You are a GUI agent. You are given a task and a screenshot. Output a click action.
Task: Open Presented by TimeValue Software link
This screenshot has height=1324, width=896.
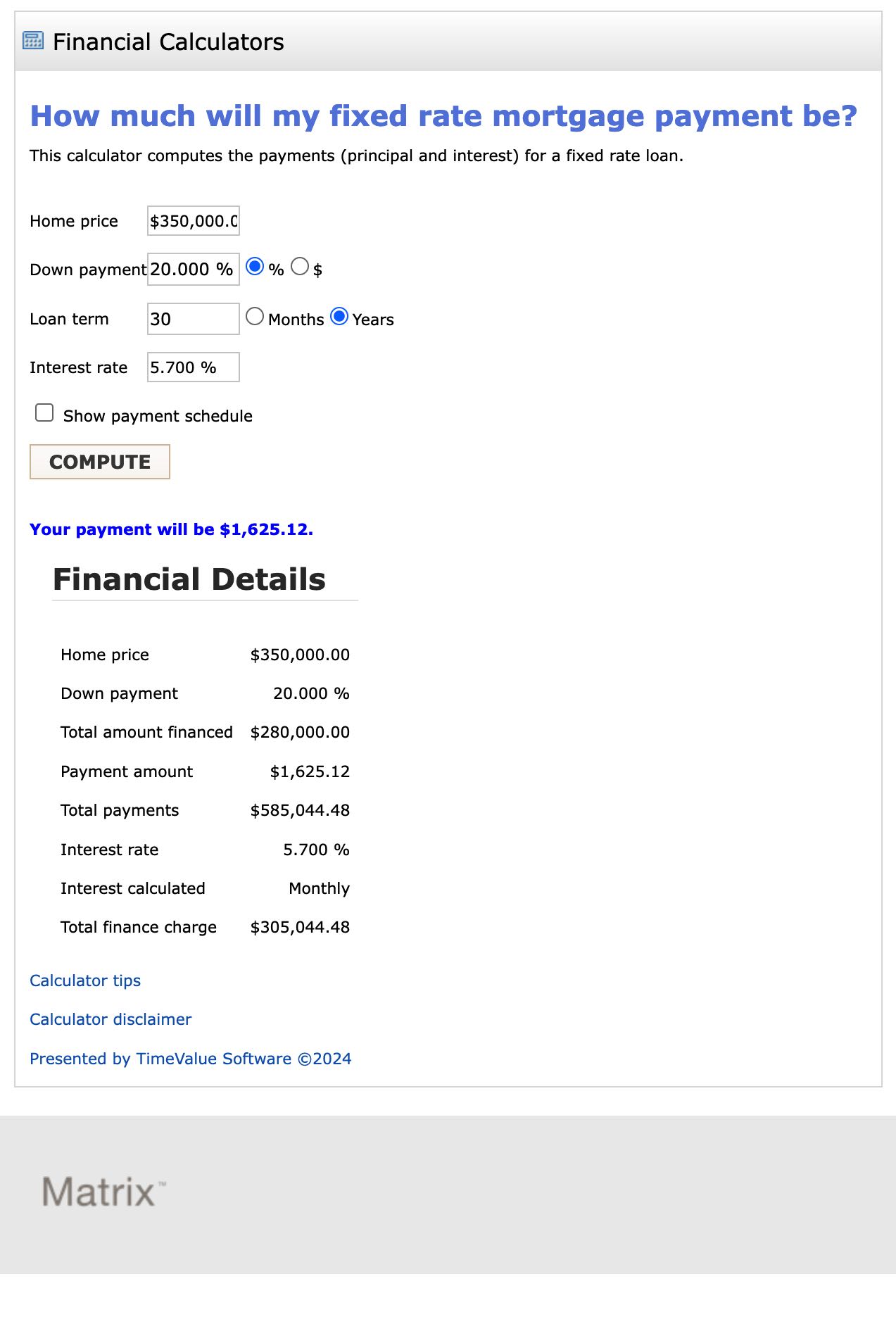point(191,1059)
